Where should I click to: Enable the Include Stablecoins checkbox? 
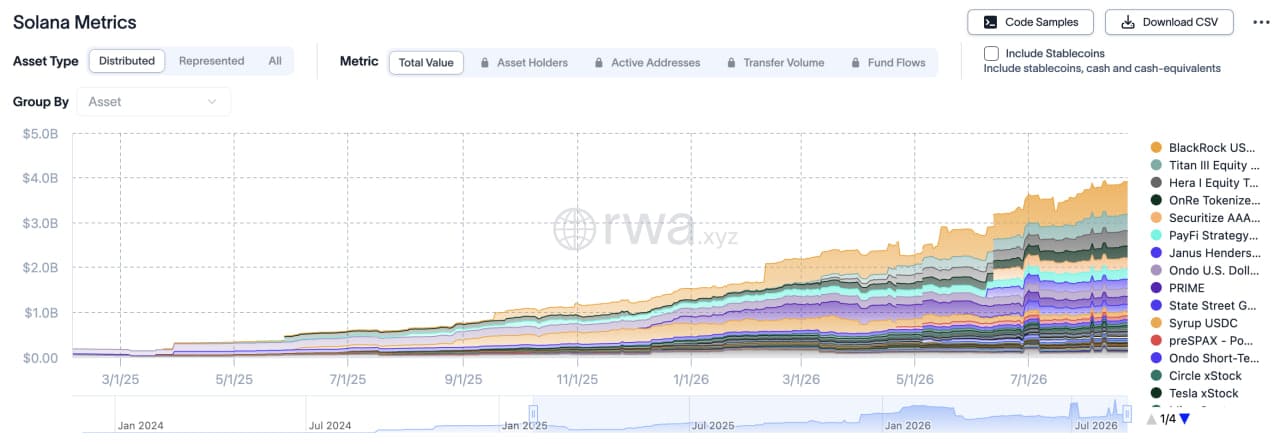[x=991, y=53]
